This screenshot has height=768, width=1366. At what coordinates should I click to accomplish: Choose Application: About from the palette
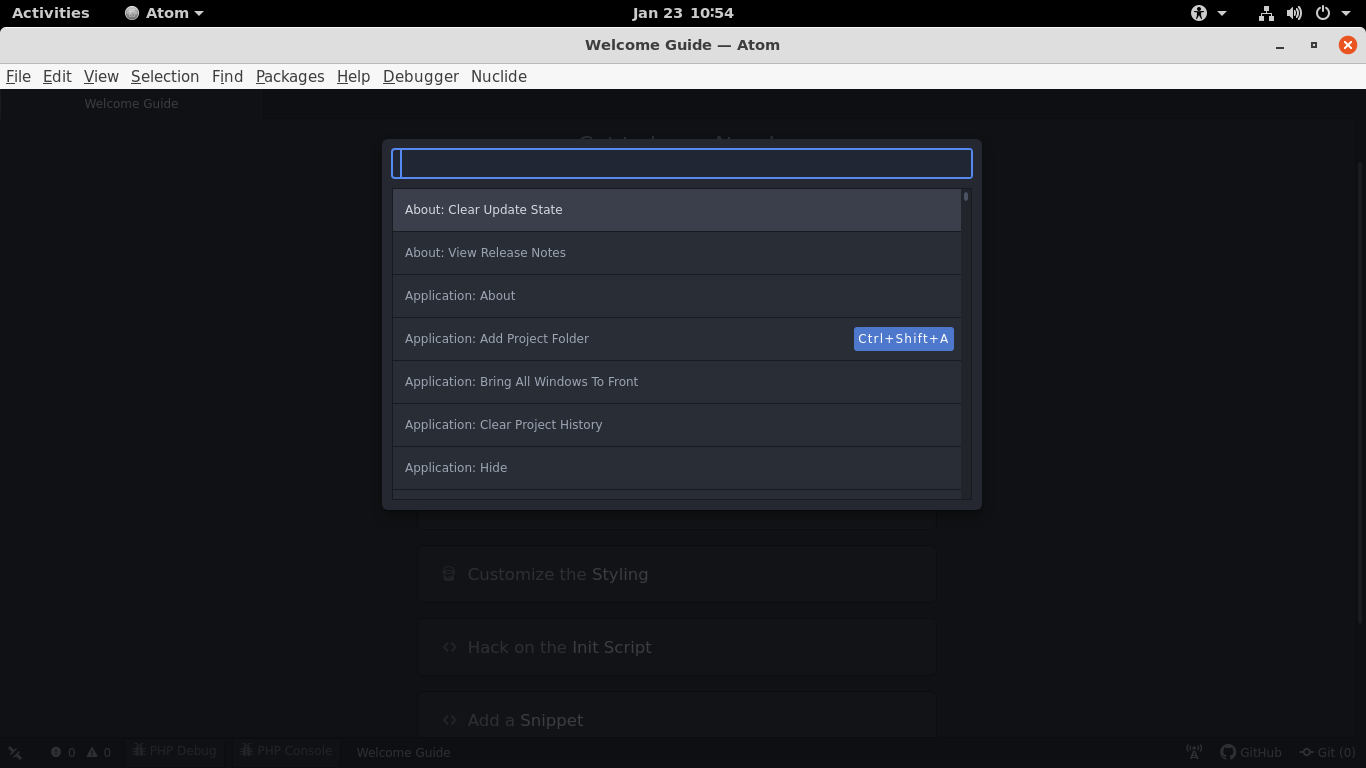677,296
